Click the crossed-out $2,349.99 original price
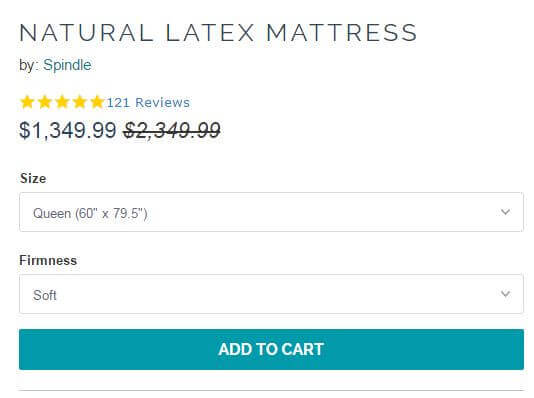Screen dimensions: 534x398 (172, 130)
